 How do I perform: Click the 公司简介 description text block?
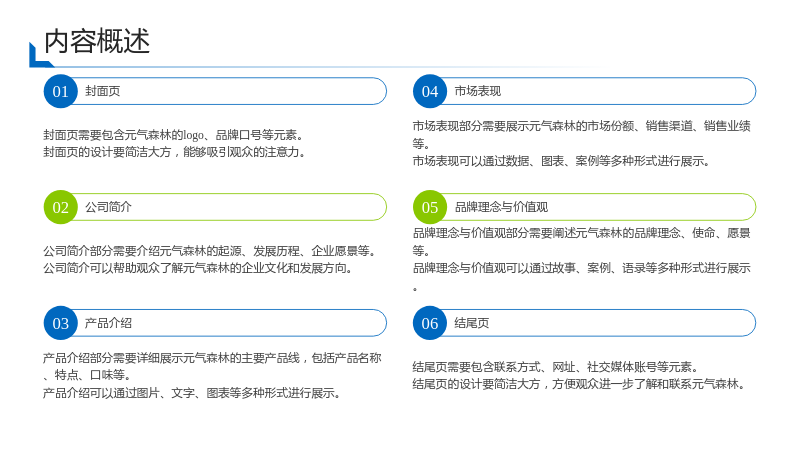pos(211,259)
